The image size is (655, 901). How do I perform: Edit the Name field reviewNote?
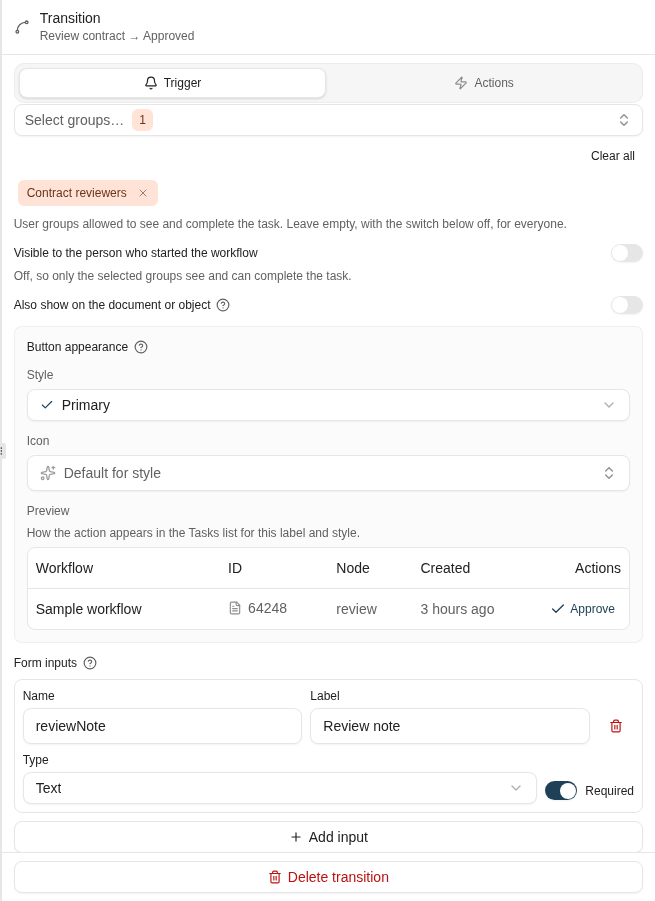[x=162, y=726]
